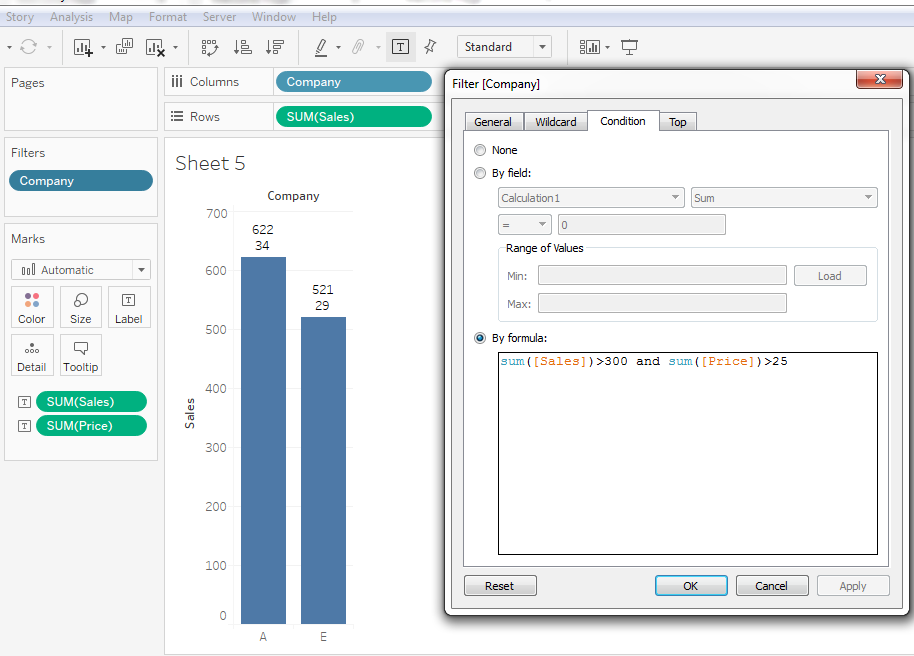Open the equals operator dropdown
The width and height of the screenshot is (914, 656).
pyautogui.click(x=525, y=224)
